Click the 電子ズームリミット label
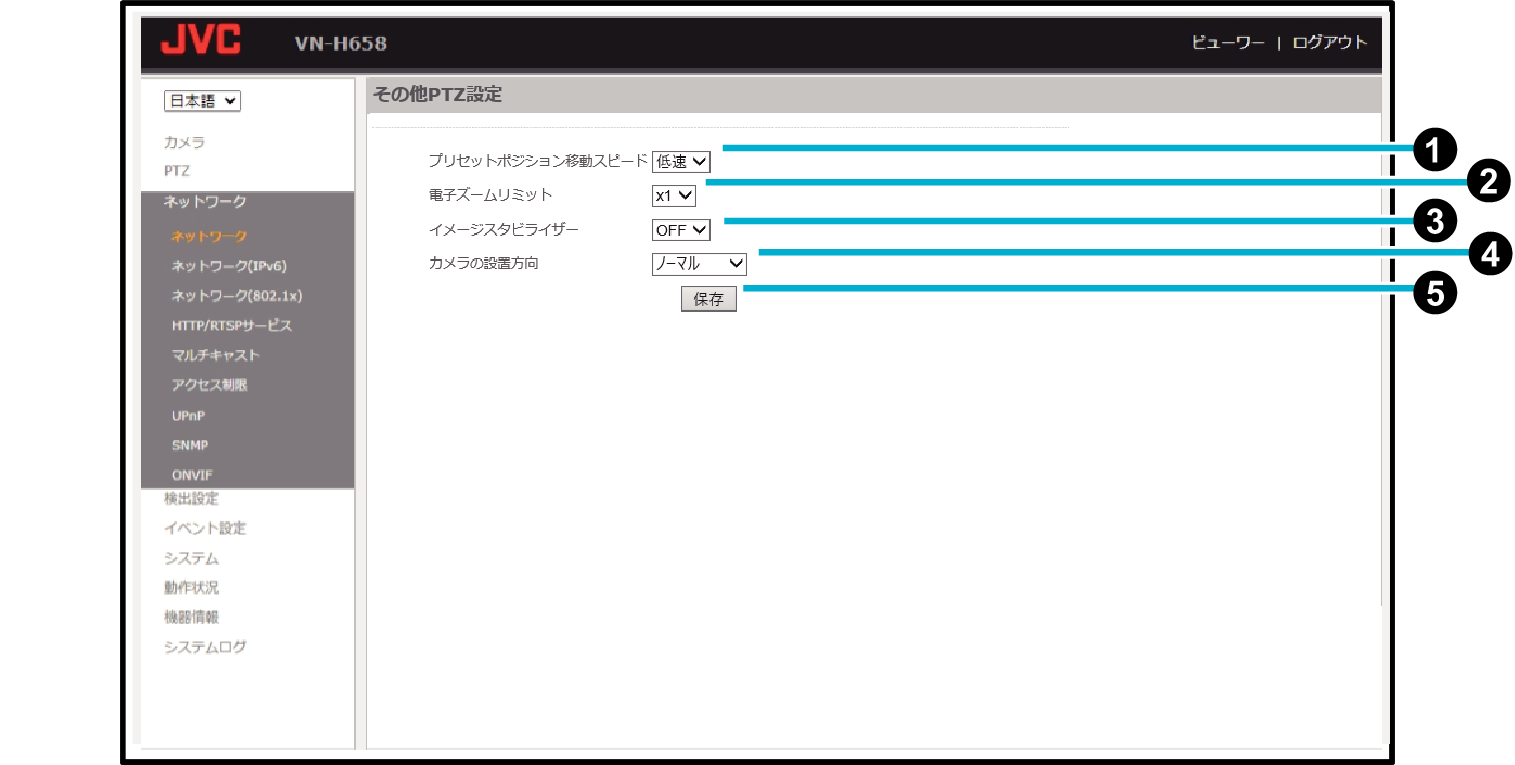This screenshot has width=1515, height=765. [x=490, y=196]
